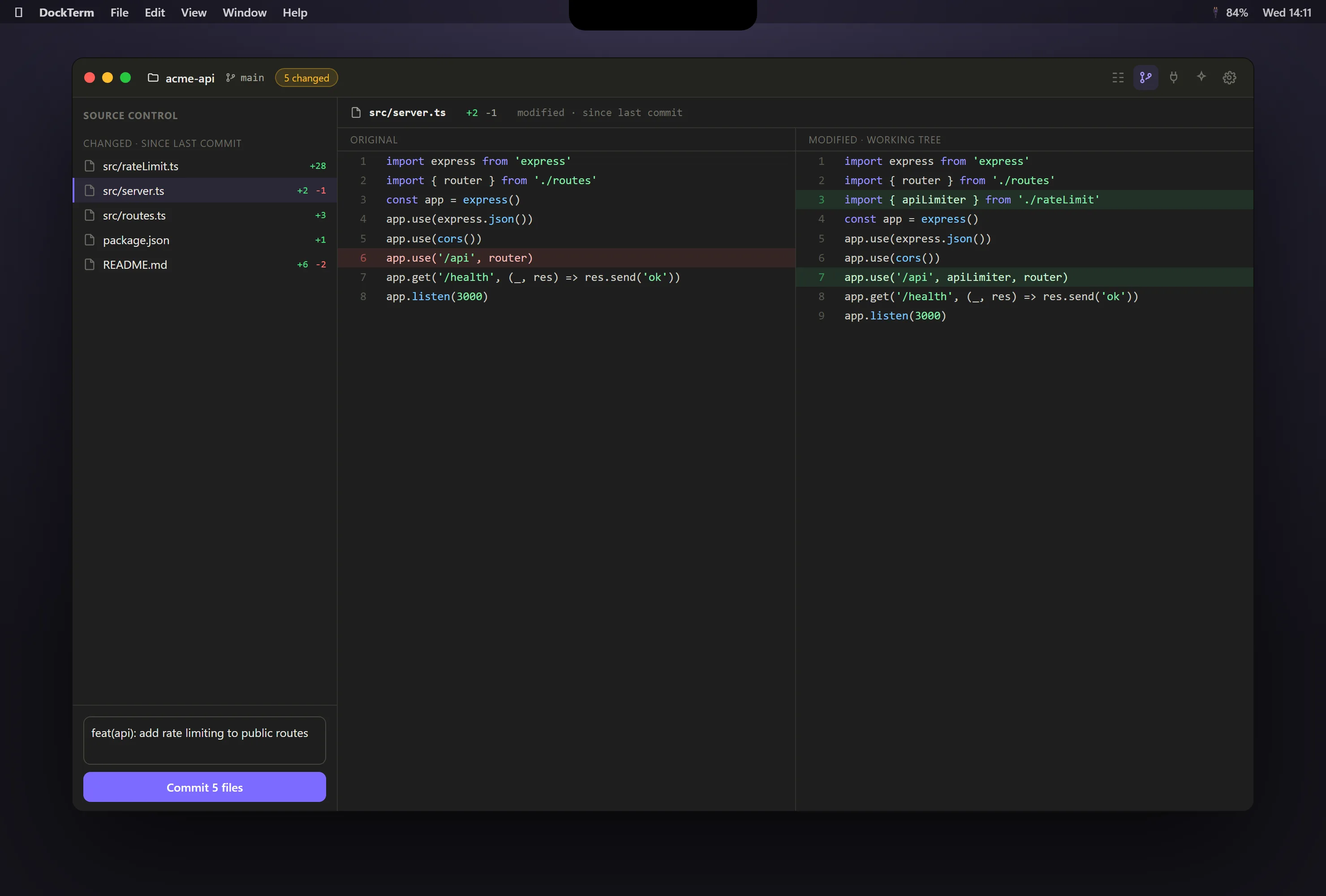
Task: Click the file icon in diff header
Action: pyautogui.click(x=356, y=112)
